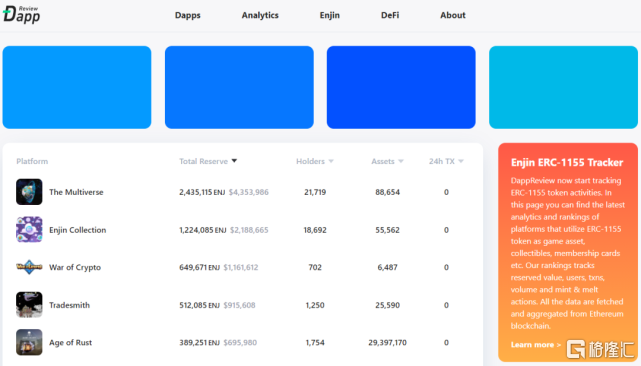Click the About menu link
This screenshot has height=366, width=641.
453,15
